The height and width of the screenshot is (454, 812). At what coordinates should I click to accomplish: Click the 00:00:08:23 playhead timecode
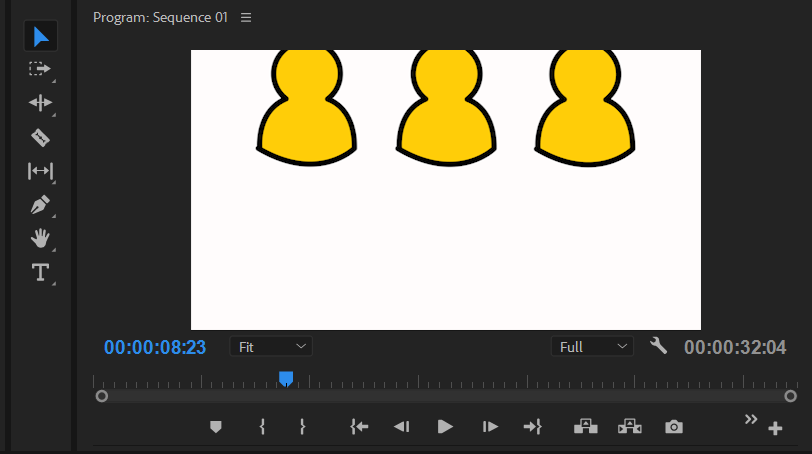coord(155,348)
